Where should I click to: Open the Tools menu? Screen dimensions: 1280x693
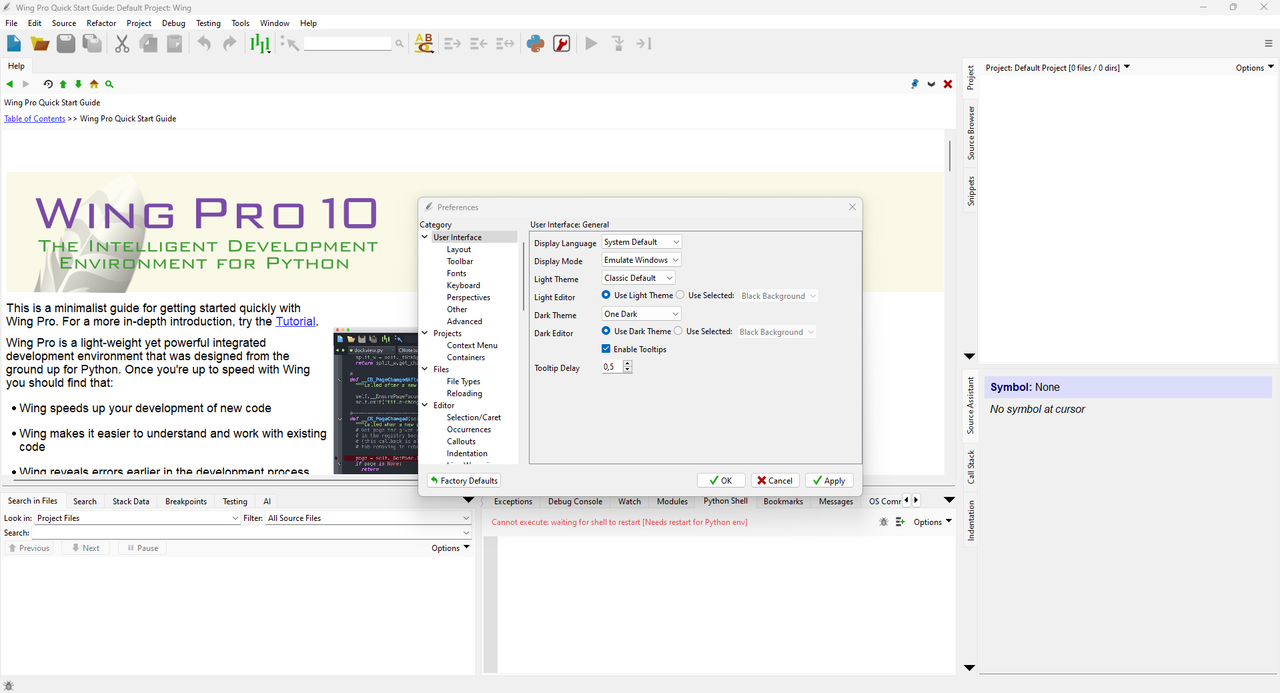(241, 23)
